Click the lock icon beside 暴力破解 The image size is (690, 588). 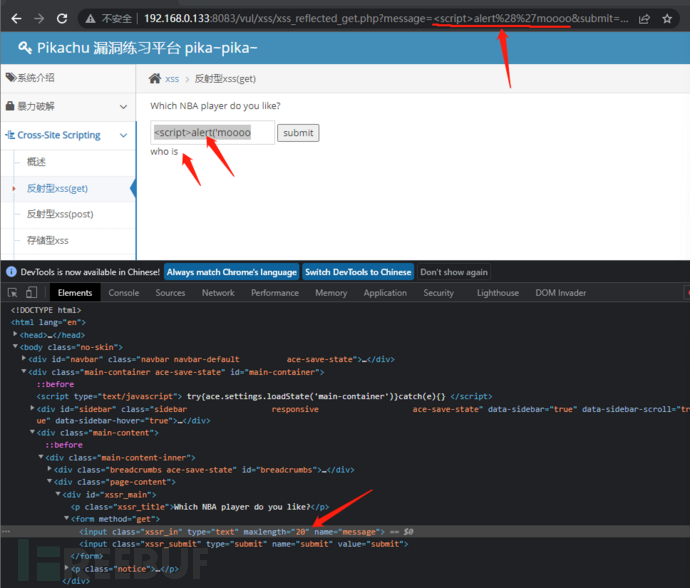pos(10,106)
